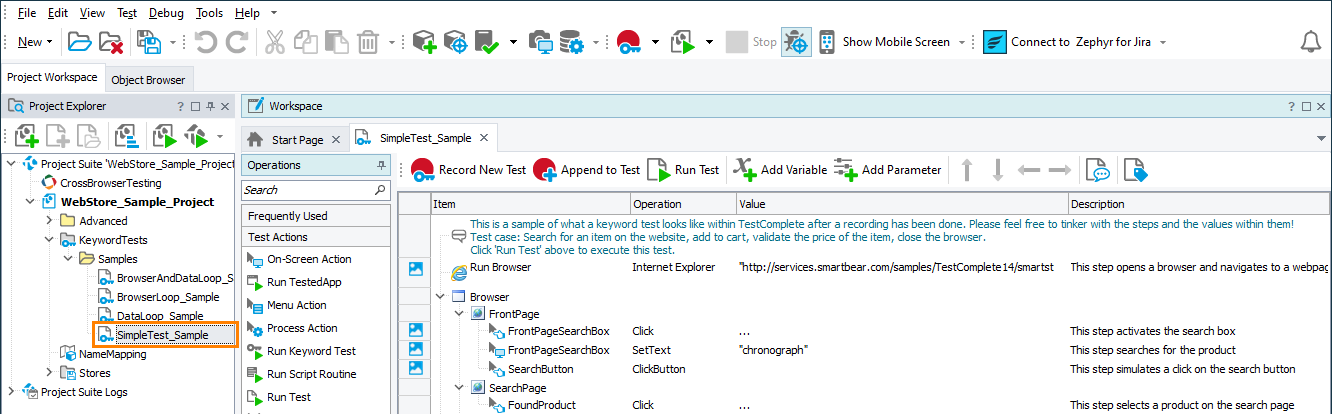Click the Close project folder icon with red X

[110, 42]
